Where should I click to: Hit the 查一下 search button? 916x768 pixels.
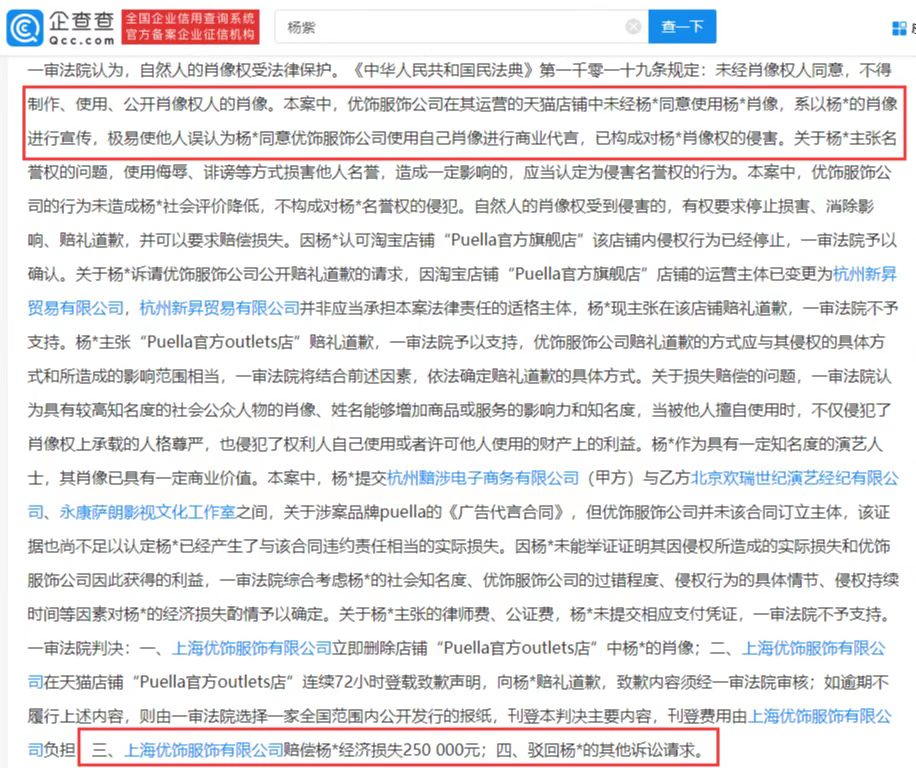tap(682, 26)
